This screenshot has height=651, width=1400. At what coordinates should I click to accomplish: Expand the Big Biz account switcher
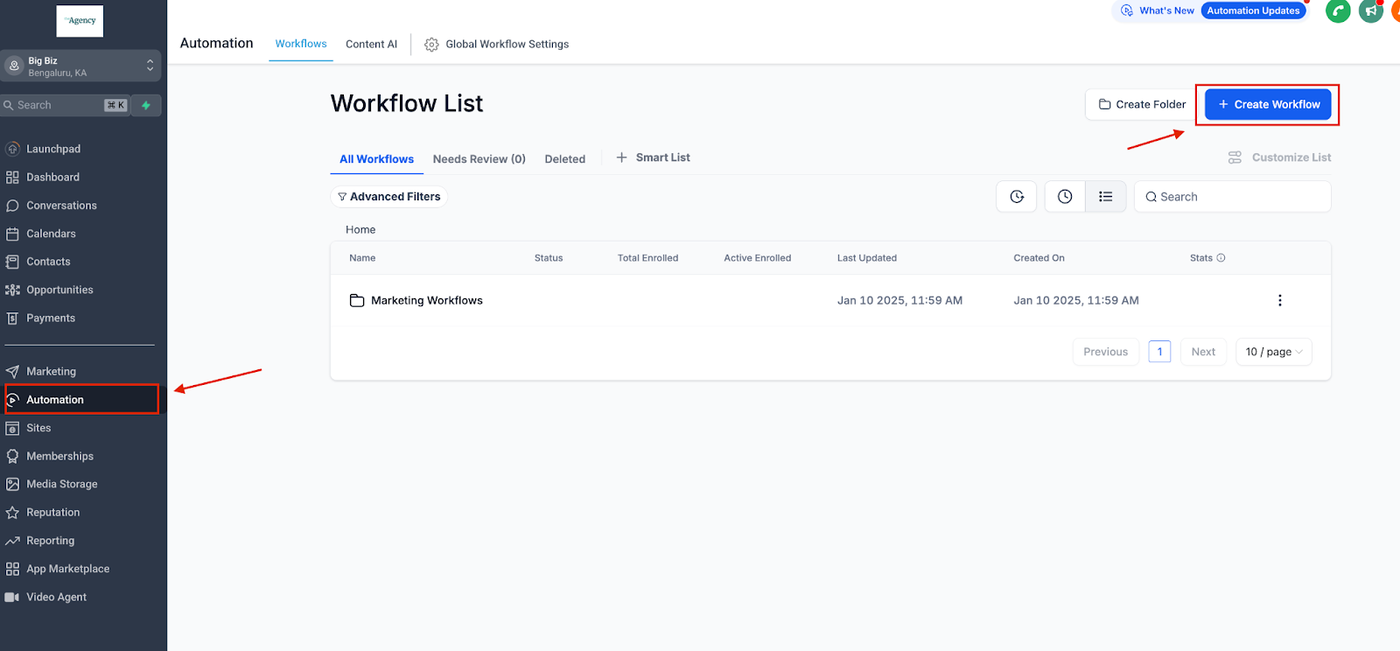tap(81, 66)
